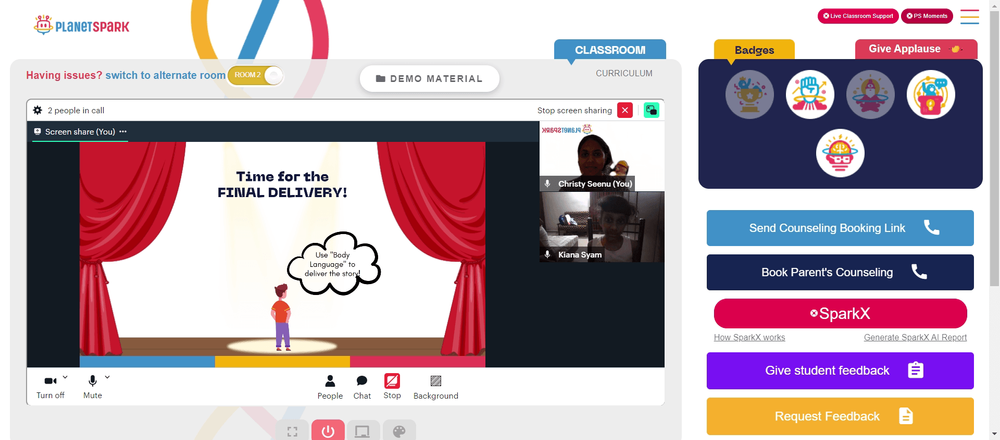
Task: Open Generate SparkX AI Report link
Action: click(915, 337)
